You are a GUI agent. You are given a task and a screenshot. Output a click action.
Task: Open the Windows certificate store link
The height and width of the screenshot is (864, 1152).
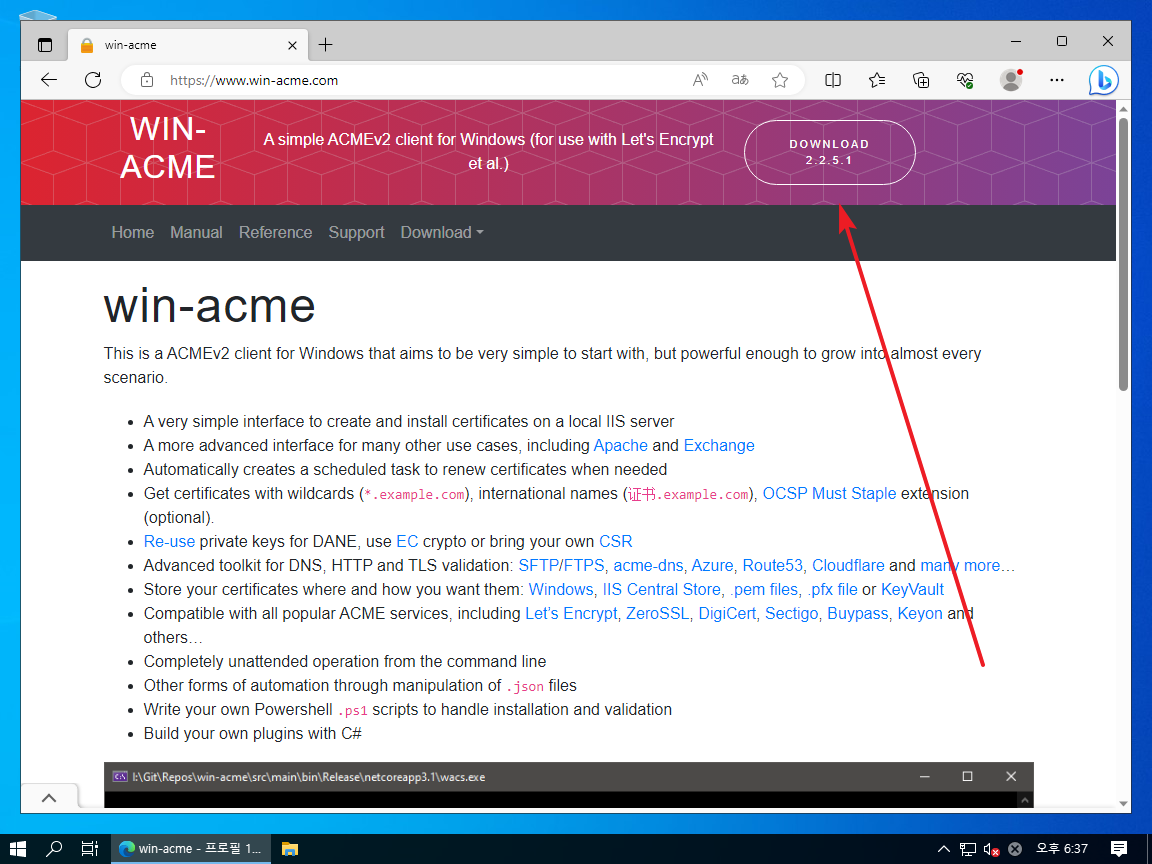click(x=561, y=589)
